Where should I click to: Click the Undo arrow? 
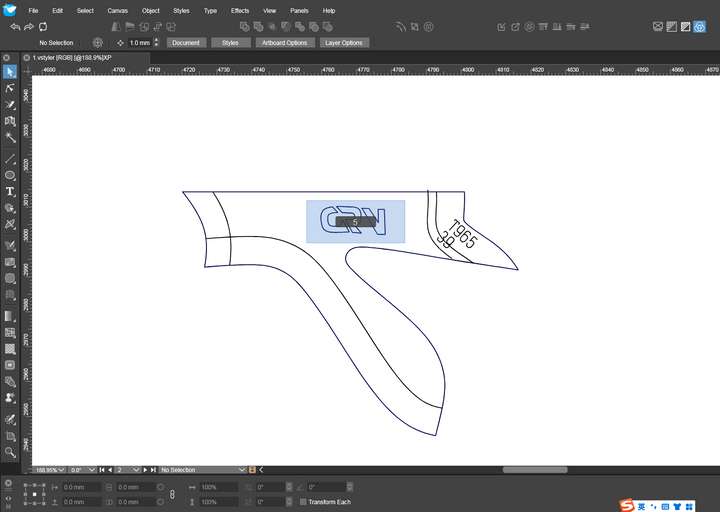[15, 27]
